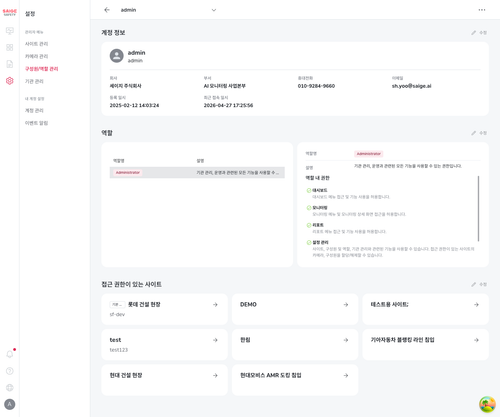The width and height of the screenshot is (500, 417).
Task: Click green check icon next to 대시보드 permission
Action: pos(309,190)
